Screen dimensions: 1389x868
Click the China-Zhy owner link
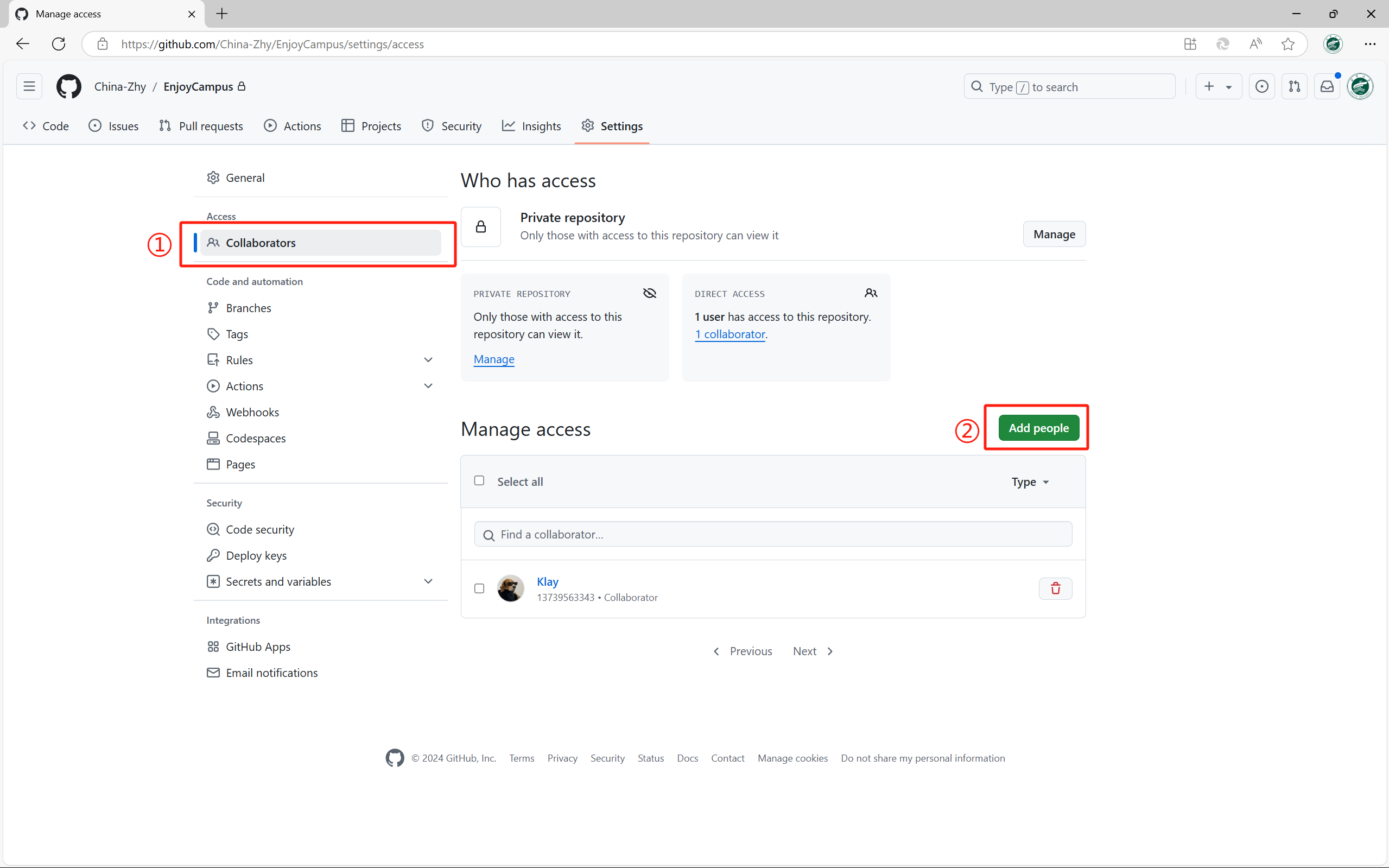(120, 87)
